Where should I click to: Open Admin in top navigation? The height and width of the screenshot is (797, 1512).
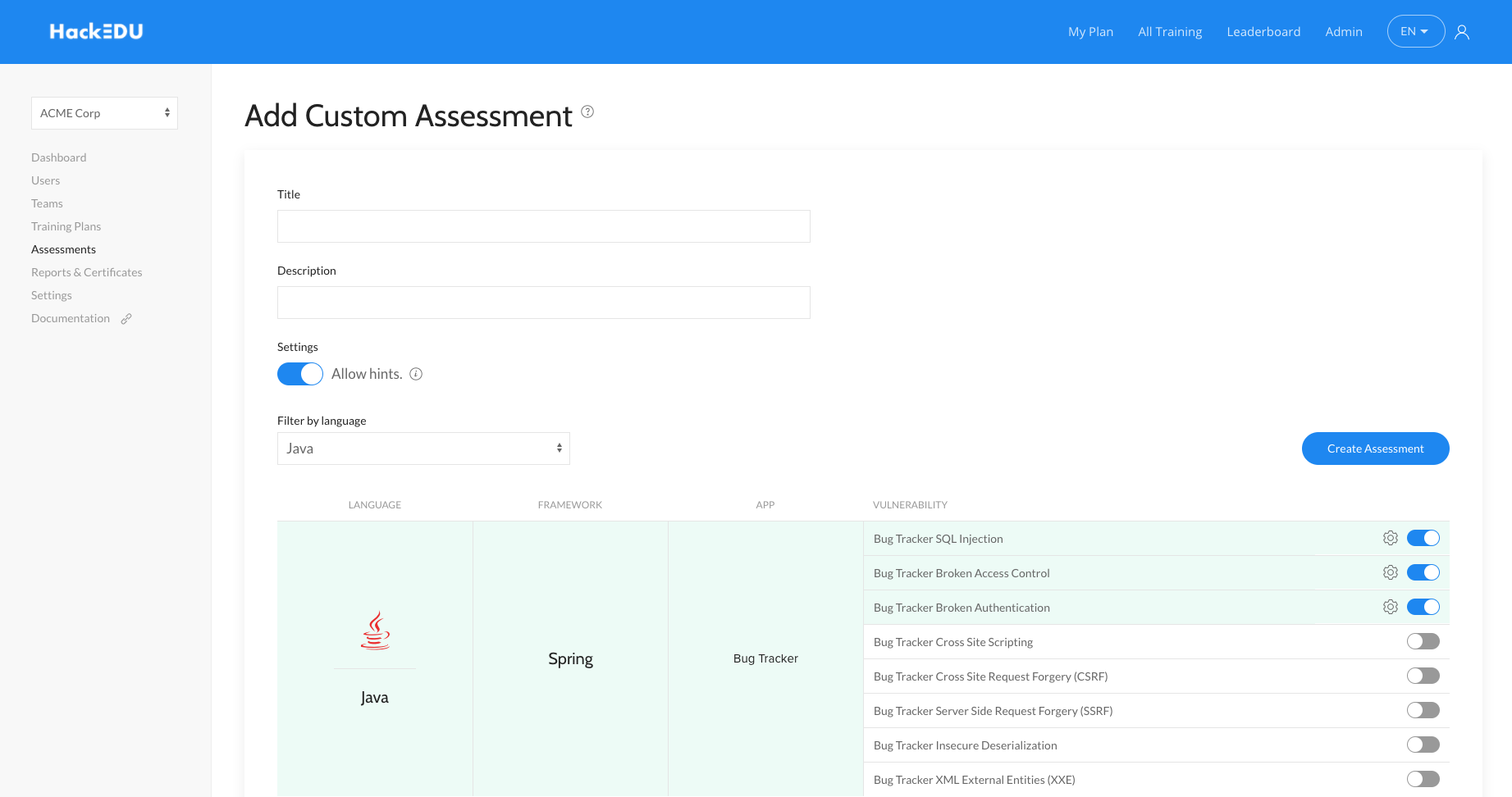(x=1344, y=32)
